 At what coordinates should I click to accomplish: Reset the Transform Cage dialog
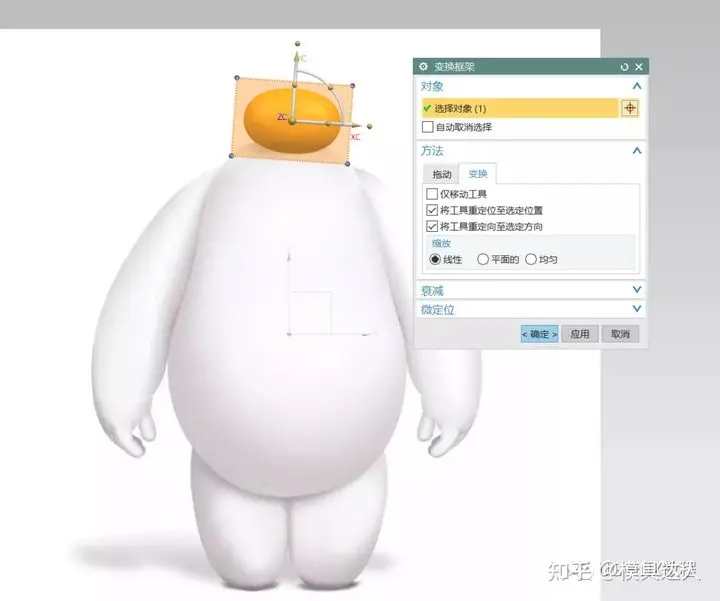[624, 67]
